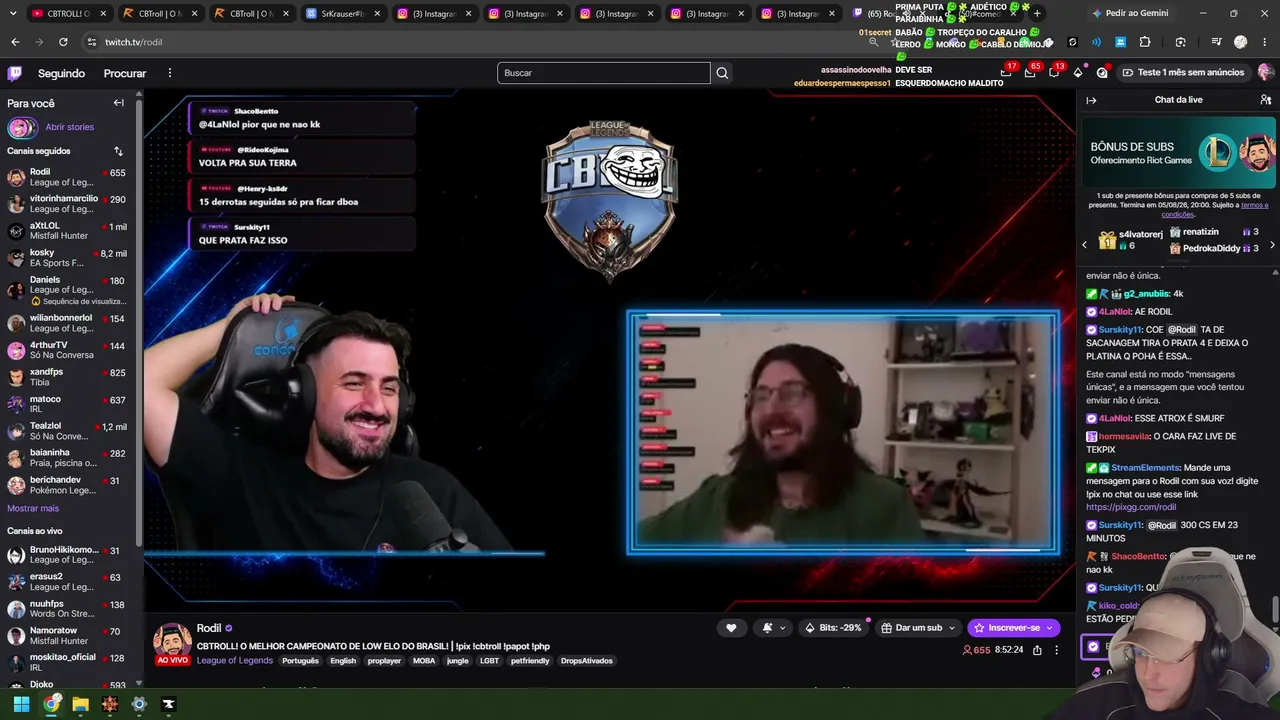Open 4rthurTV channel in sidebar
Image resolution: width=1280 pixels, height=720 pixels.
68,350
